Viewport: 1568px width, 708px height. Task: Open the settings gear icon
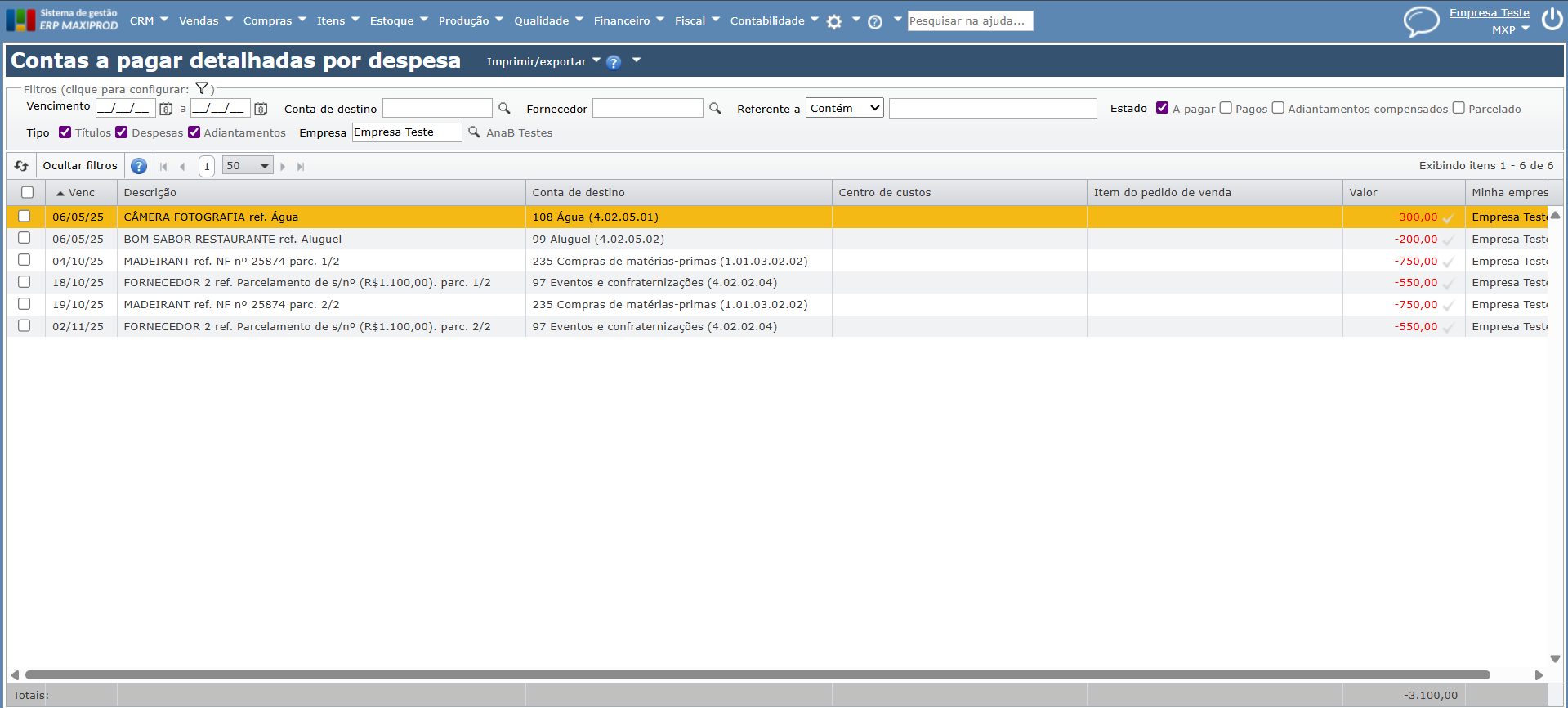[x=834, y=22]
